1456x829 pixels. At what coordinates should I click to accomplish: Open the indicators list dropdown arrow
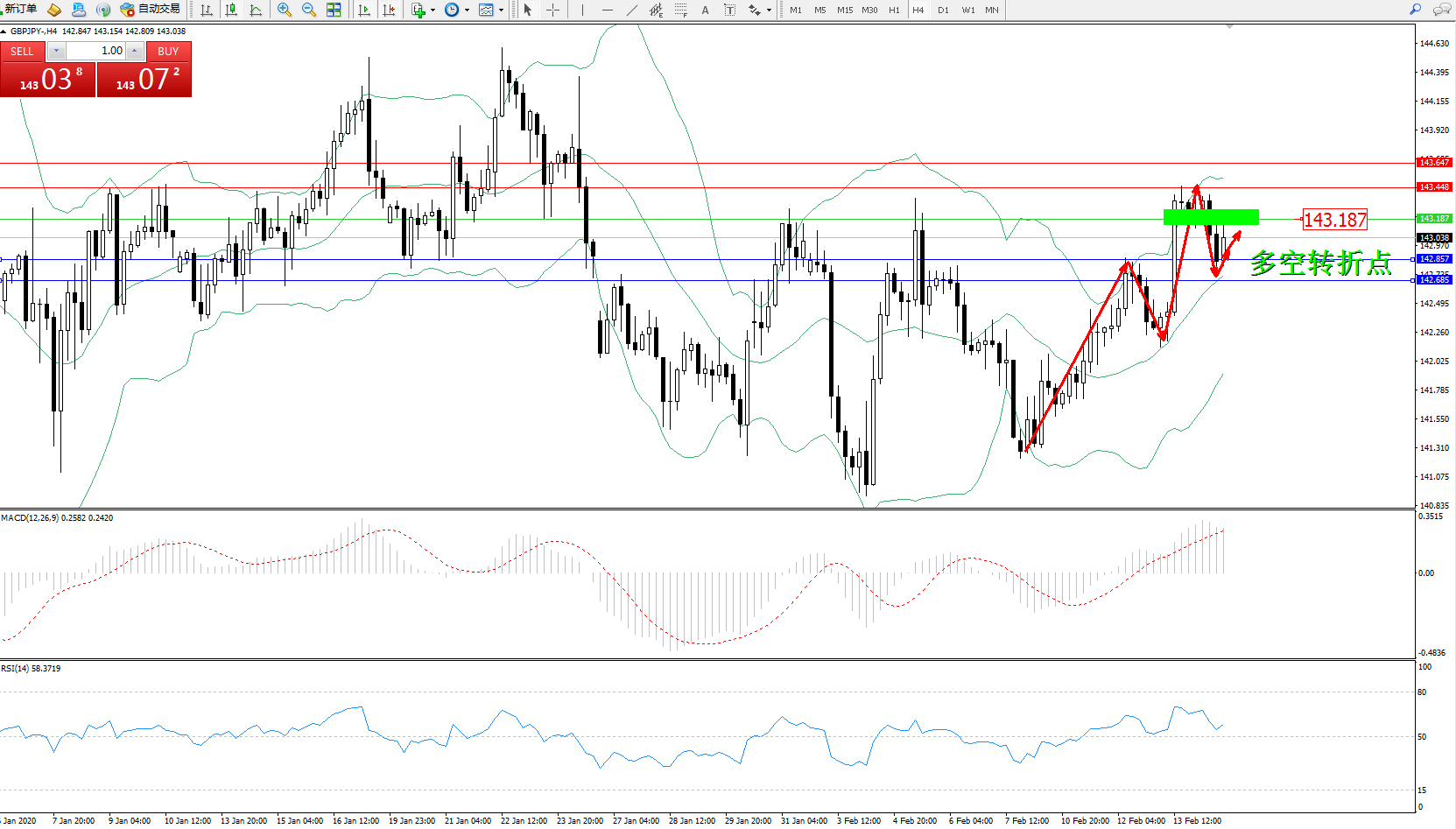[433, 11]
